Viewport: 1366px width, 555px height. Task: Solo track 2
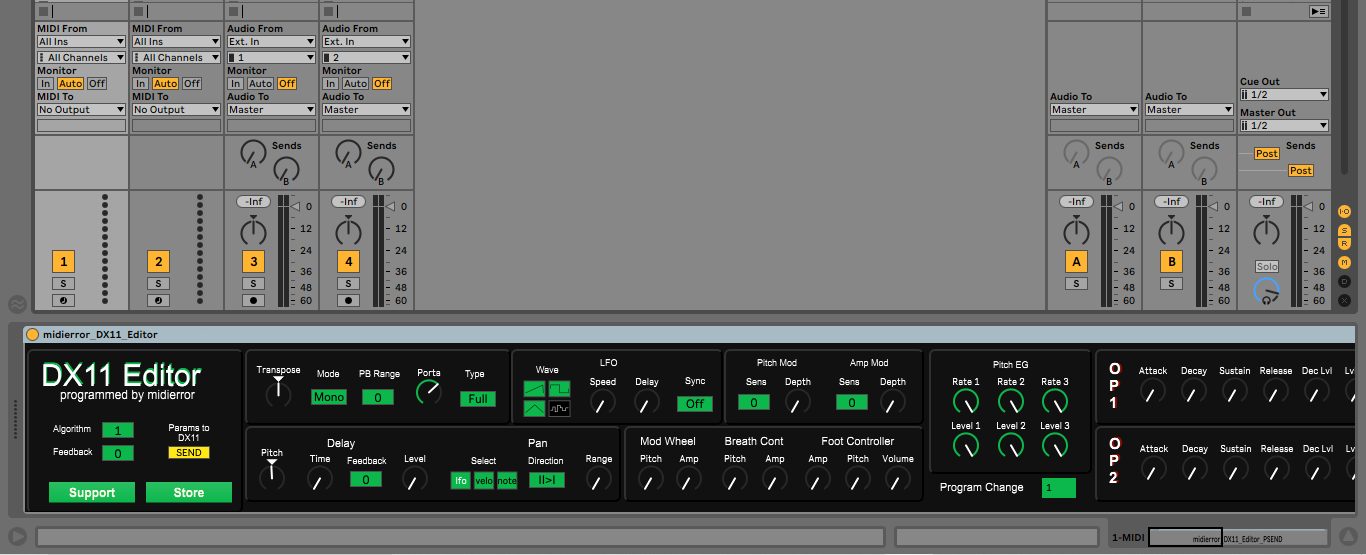point(158,284)
